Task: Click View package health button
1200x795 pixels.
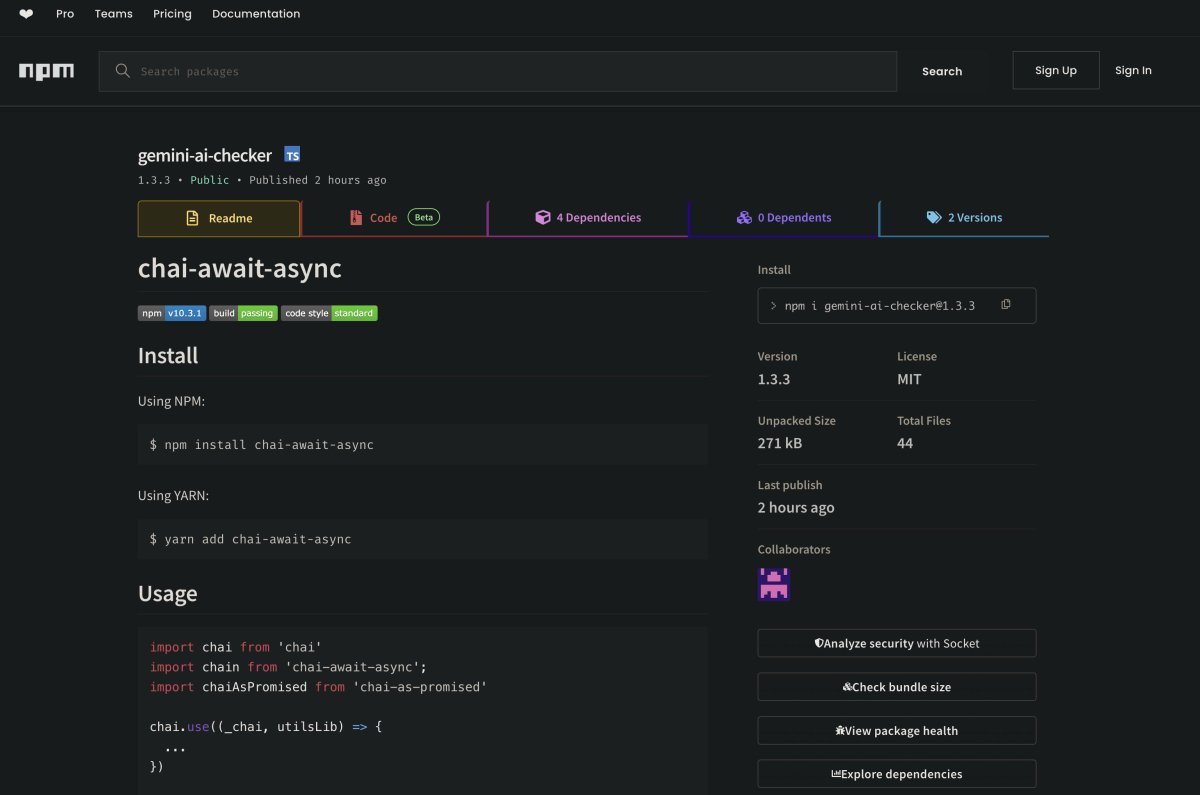Action: (897, 730)
